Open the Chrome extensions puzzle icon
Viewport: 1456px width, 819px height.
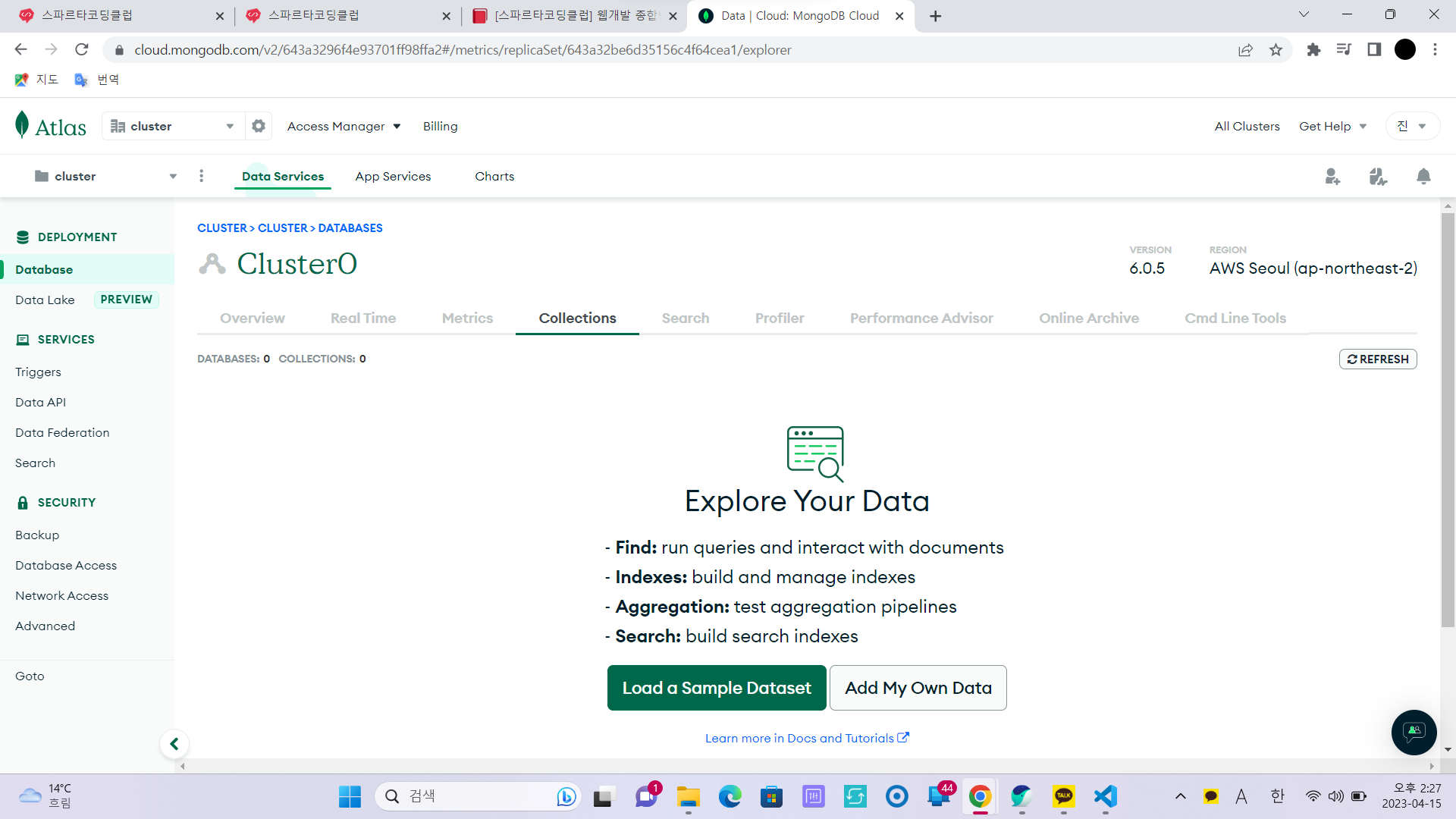coord(1313,50)
